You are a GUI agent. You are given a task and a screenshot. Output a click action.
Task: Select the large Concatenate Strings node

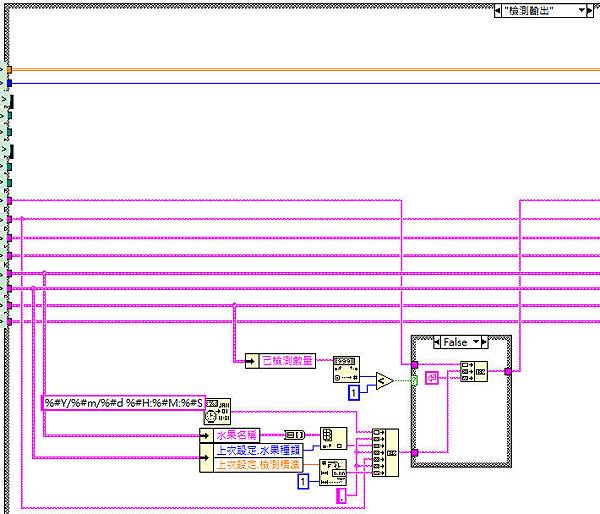coord(385,452)
